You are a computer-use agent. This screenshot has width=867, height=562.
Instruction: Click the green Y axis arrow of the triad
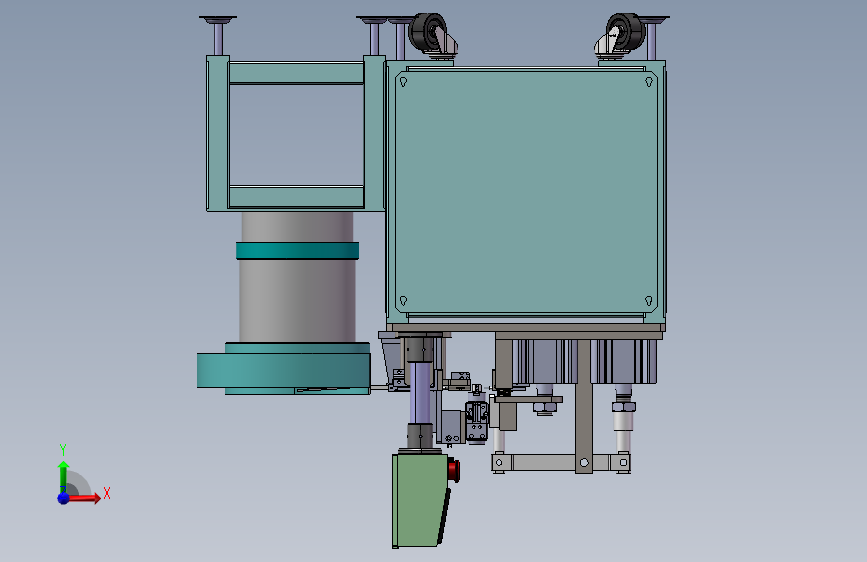point(63,476)
